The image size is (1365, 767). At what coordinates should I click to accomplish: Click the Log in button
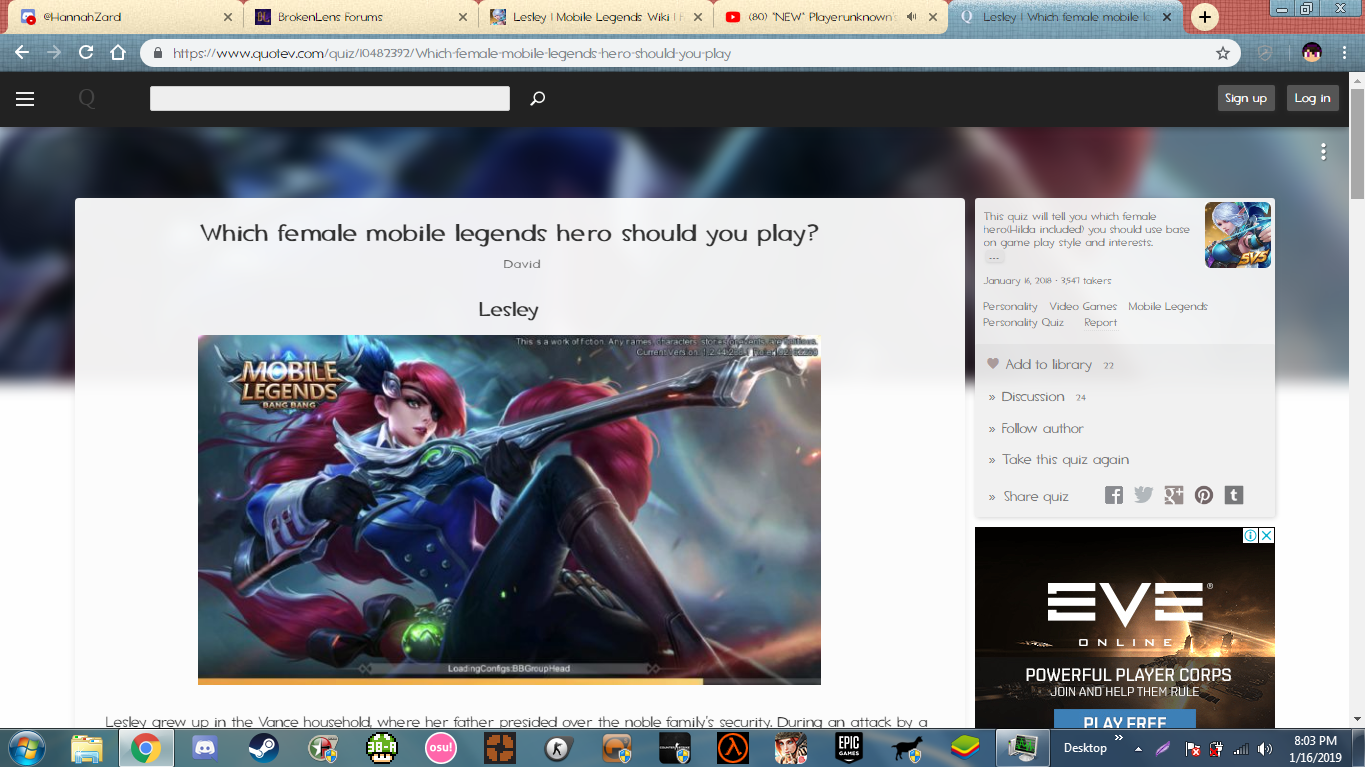click(x=1312, y=98)
